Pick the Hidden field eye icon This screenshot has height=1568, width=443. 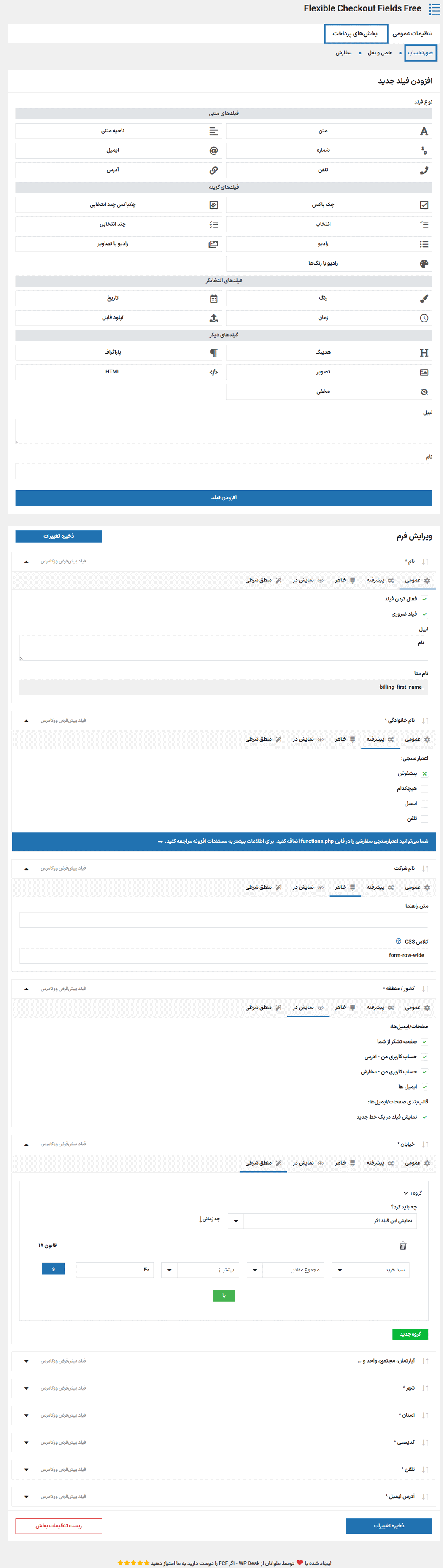(x=424, y=392)
